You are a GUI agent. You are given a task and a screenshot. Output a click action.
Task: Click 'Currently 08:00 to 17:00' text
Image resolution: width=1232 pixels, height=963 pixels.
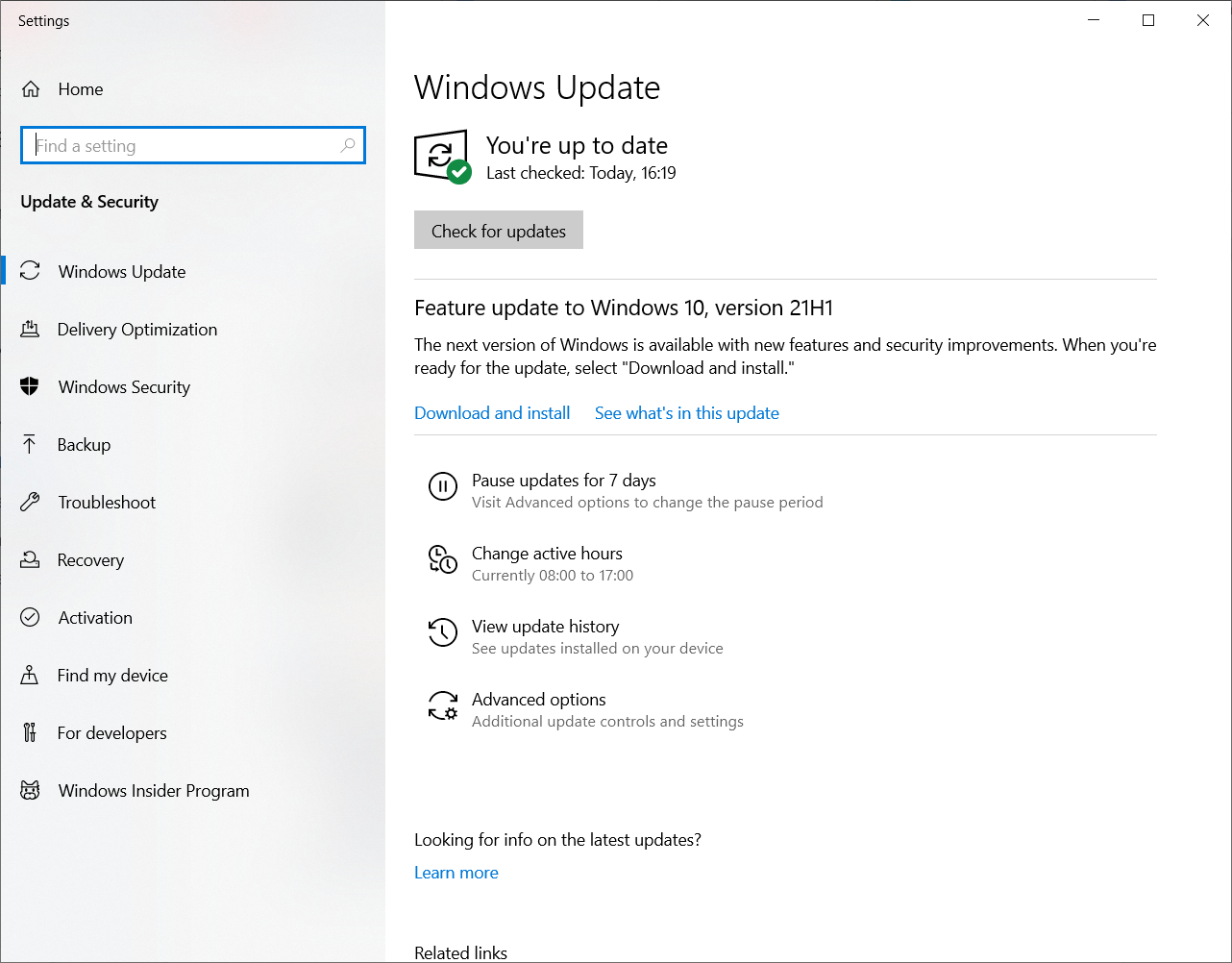pos(553,576)
